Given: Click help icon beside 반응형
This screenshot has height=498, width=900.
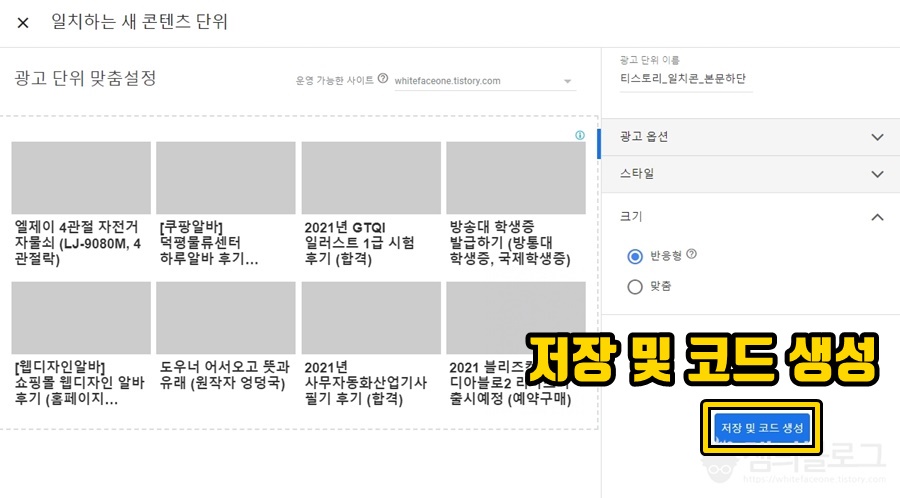Looking at the screenshot, I should (x=692, y=254).
